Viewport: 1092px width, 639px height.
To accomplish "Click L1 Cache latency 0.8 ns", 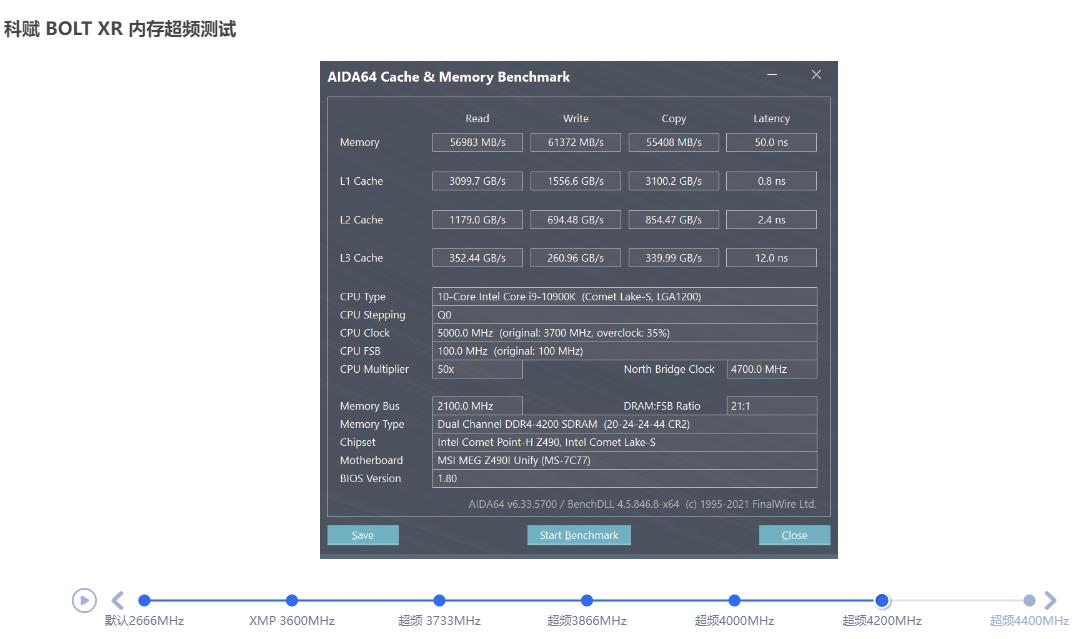I will coord(771,181).
